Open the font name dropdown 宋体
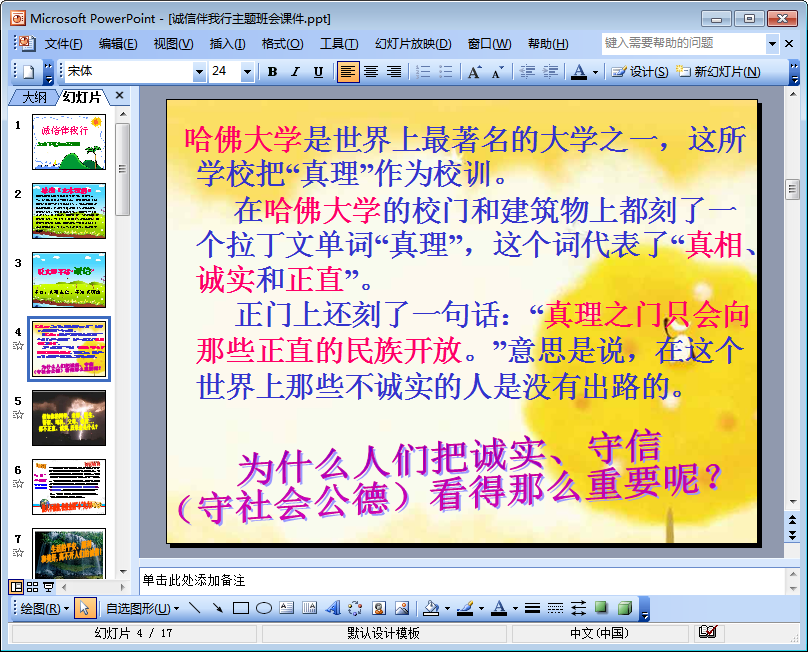The width and height of the screenshot is (808, 652). 199,72
